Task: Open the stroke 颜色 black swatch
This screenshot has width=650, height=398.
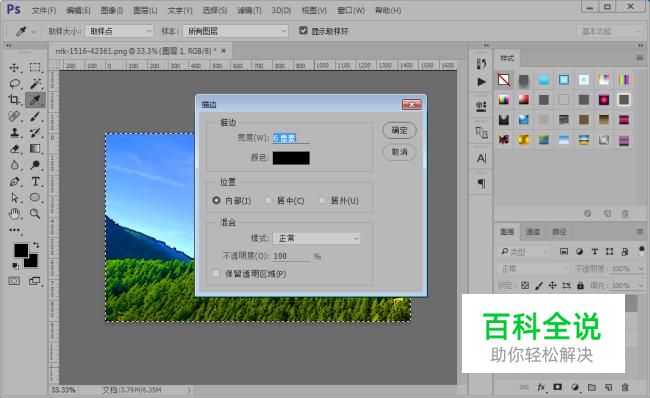Action: (291, 158)
